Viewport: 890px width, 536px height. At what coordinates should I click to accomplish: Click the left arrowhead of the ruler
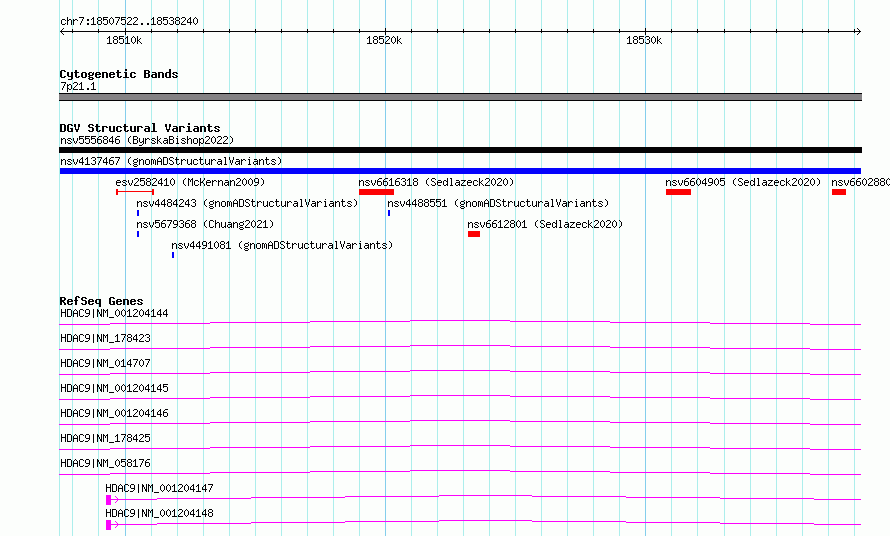coord(62,31)
